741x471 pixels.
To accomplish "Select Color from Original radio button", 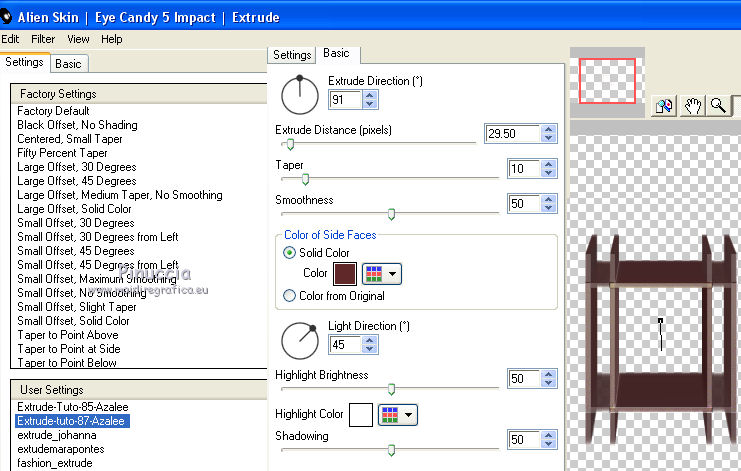I will pos(289,296).
